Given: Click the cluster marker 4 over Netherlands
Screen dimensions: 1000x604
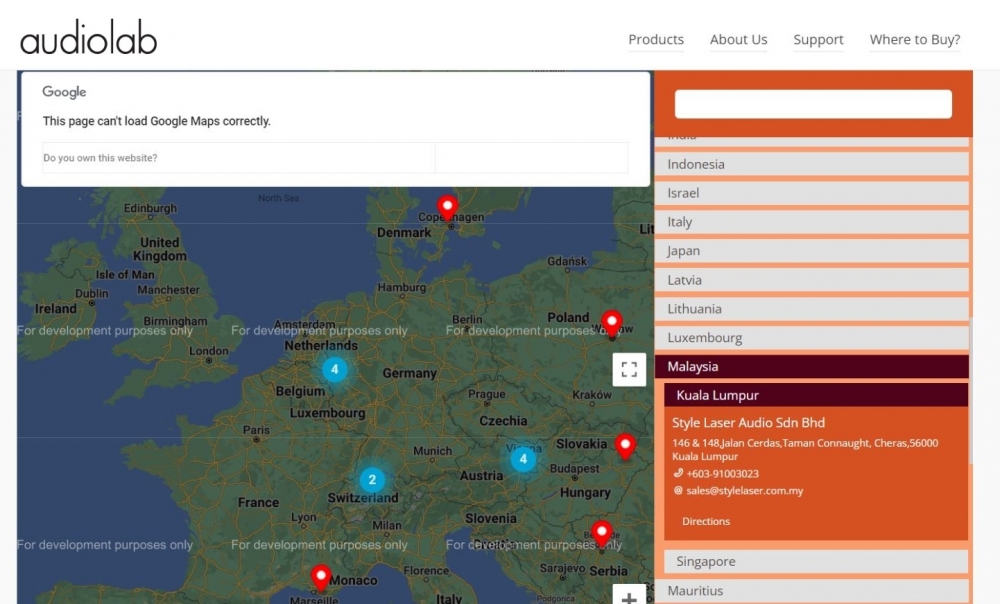Looking at the screenshot, I should pyautogui.click(x=334, y=369).
